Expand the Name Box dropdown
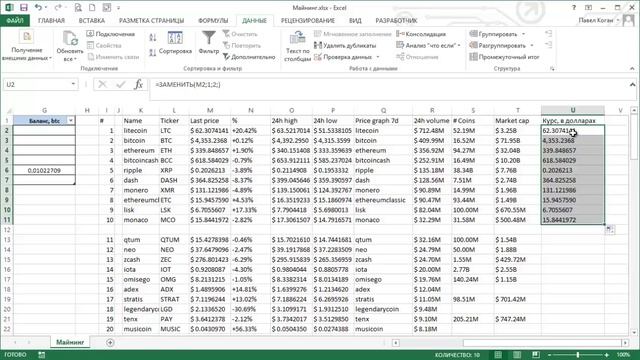 pos(73,84)
